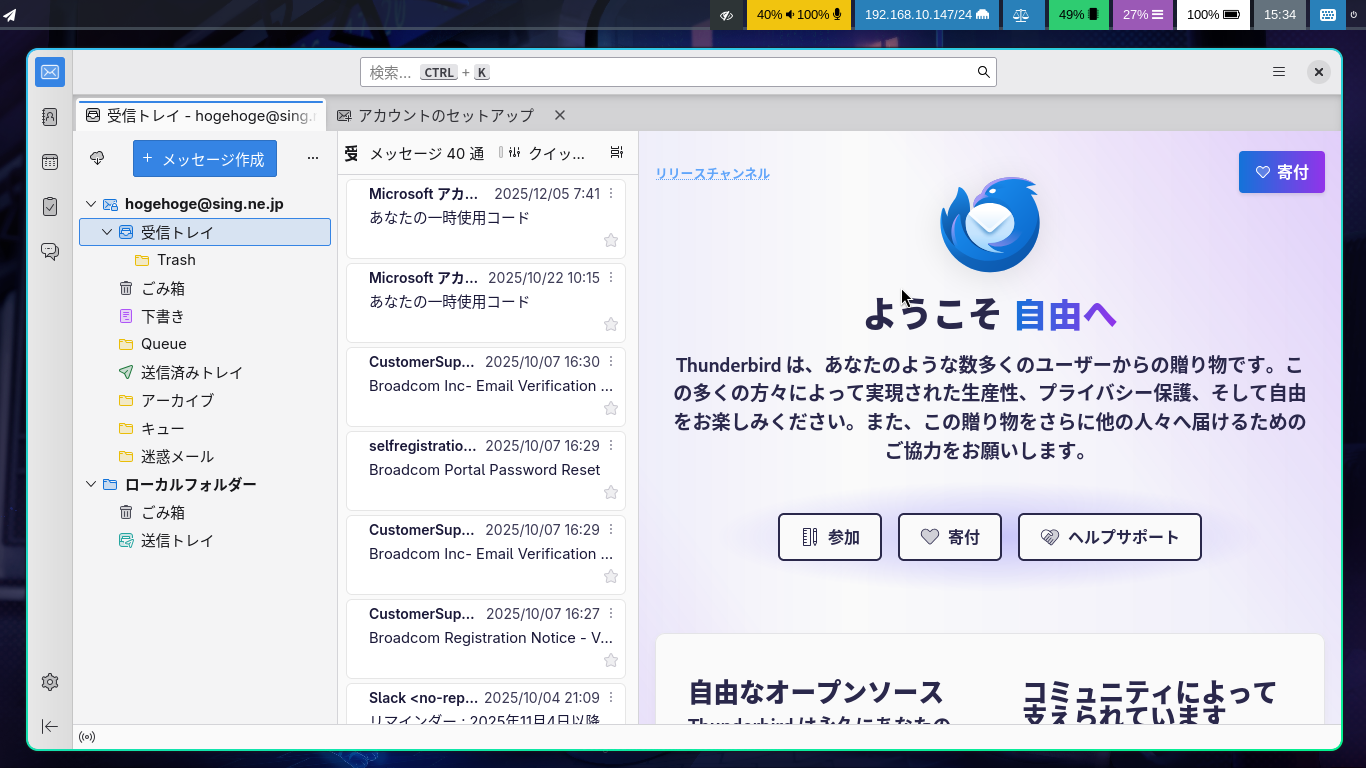Click the online status icon in the status bar
This screenshot has height=768, width=1366.
tap(87, 737)
